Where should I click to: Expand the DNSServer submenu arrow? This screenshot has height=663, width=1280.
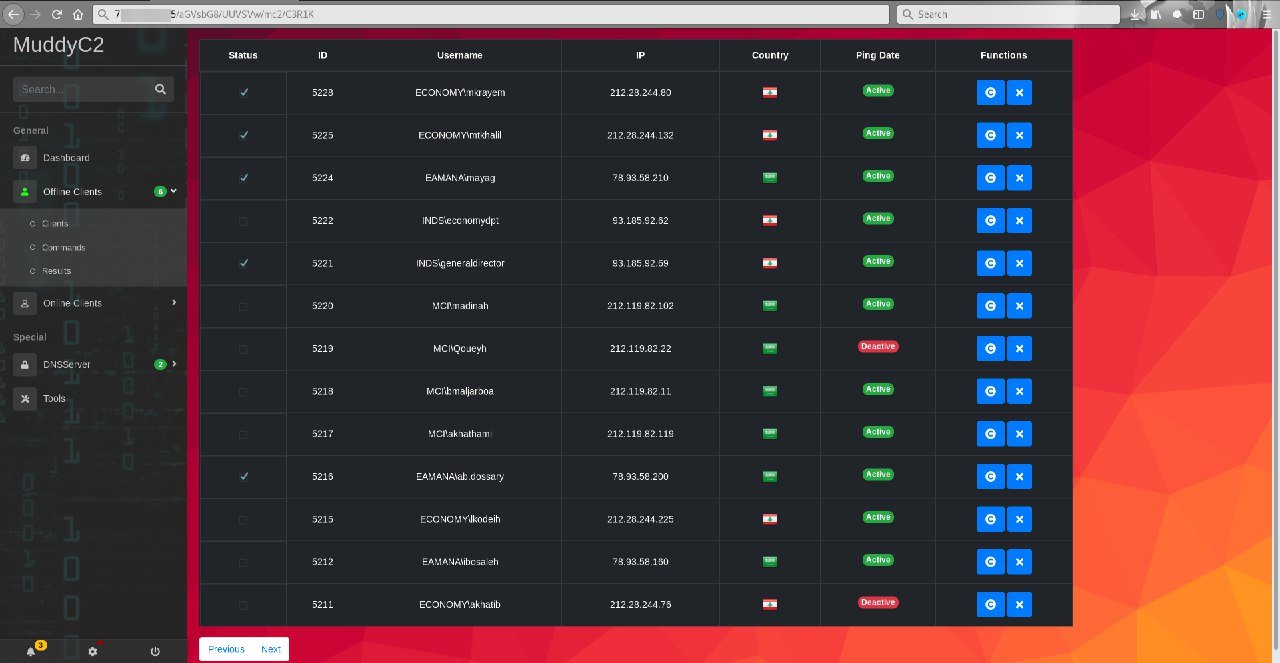click(174, 364)
